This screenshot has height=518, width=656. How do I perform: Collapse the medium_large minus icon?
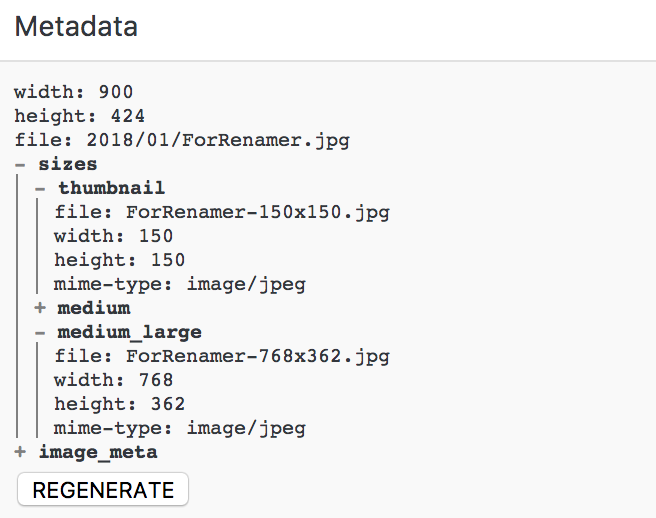(x=40, y=333)
